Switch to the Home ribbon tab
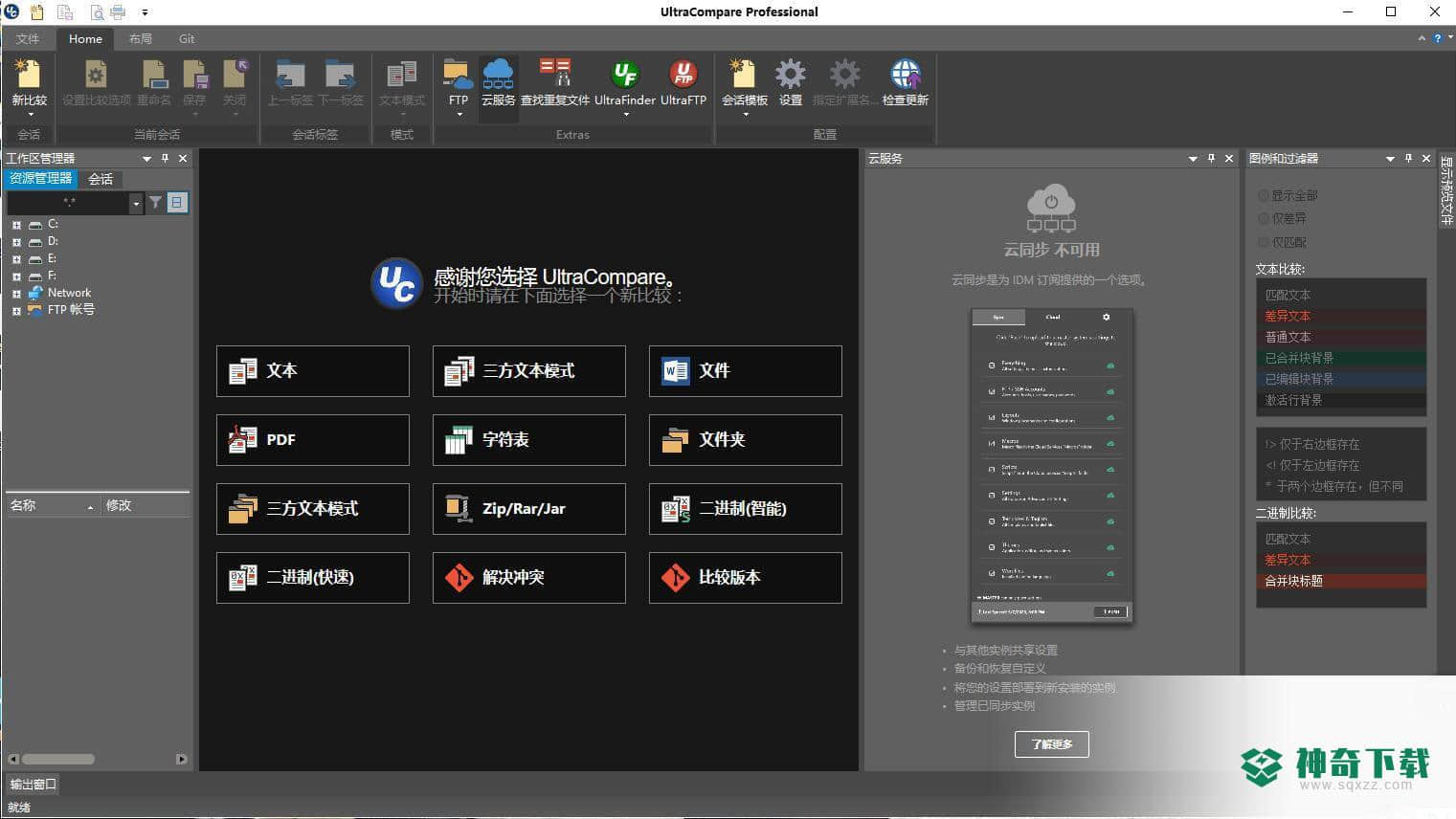Screen dimensions: 1456x819 (85, 38)
